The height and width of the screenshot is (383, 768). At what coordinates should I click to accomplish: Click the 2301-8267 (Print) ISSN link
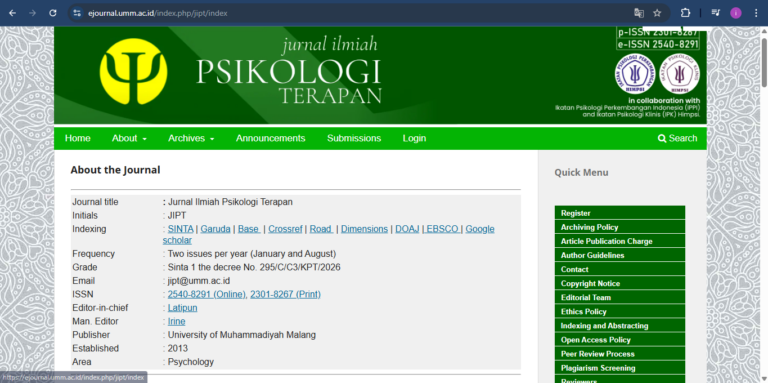pos(286,294)
